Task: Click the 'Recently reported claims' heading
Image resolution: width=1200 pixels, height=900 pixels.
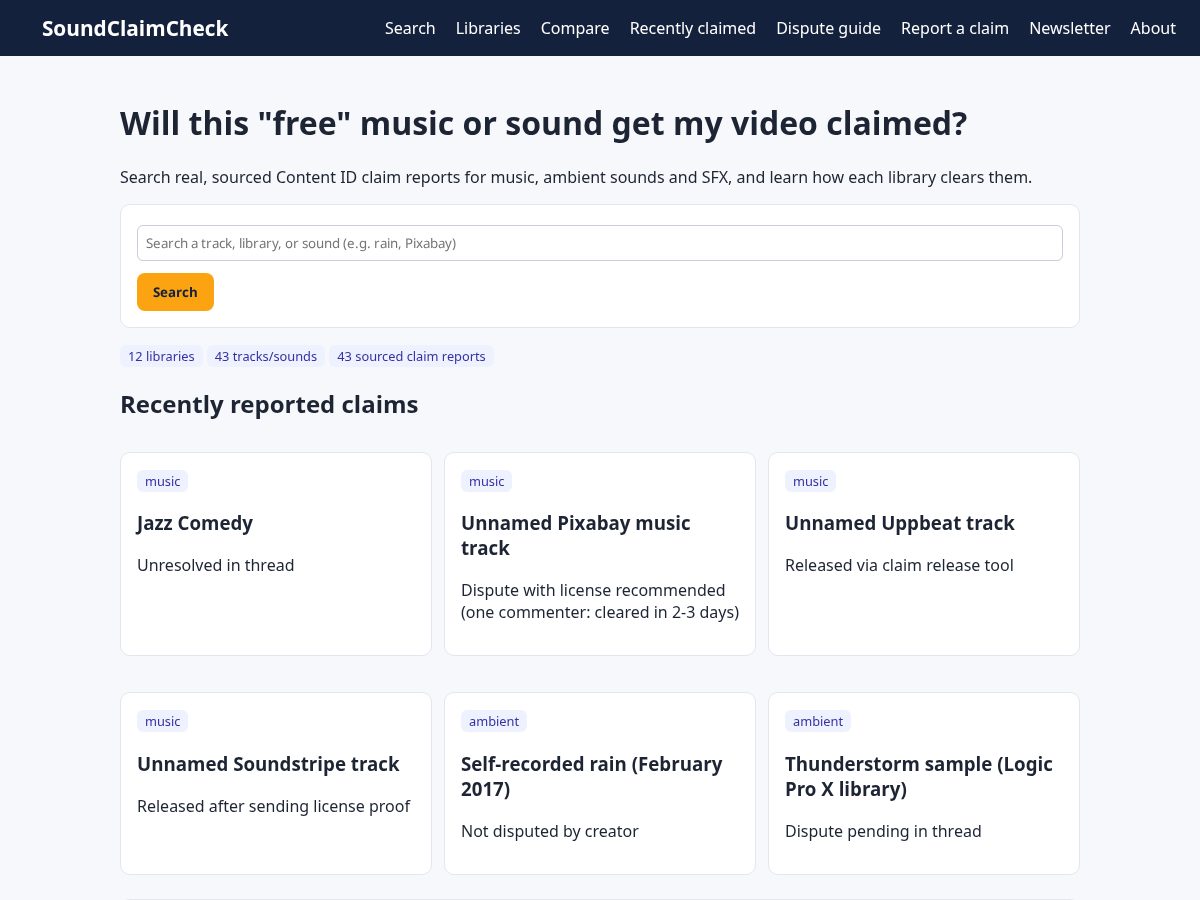Action: tap(269, 405)
